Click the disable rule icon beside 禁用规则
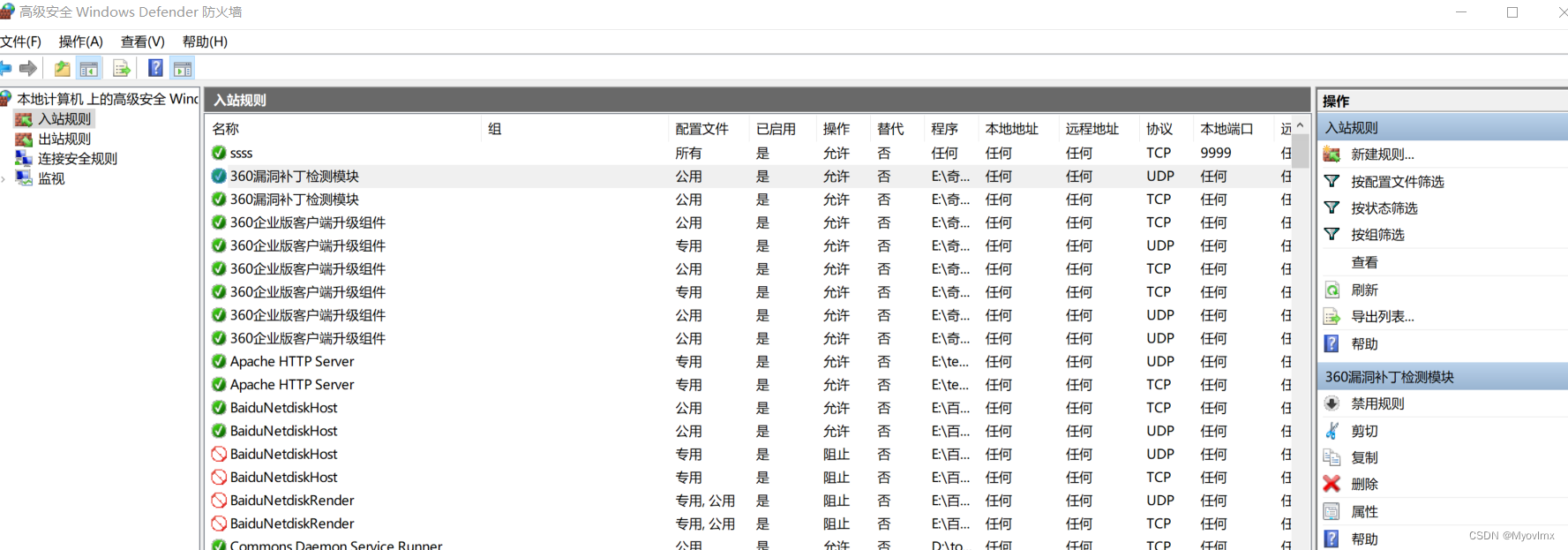 tap(1332, 403)
